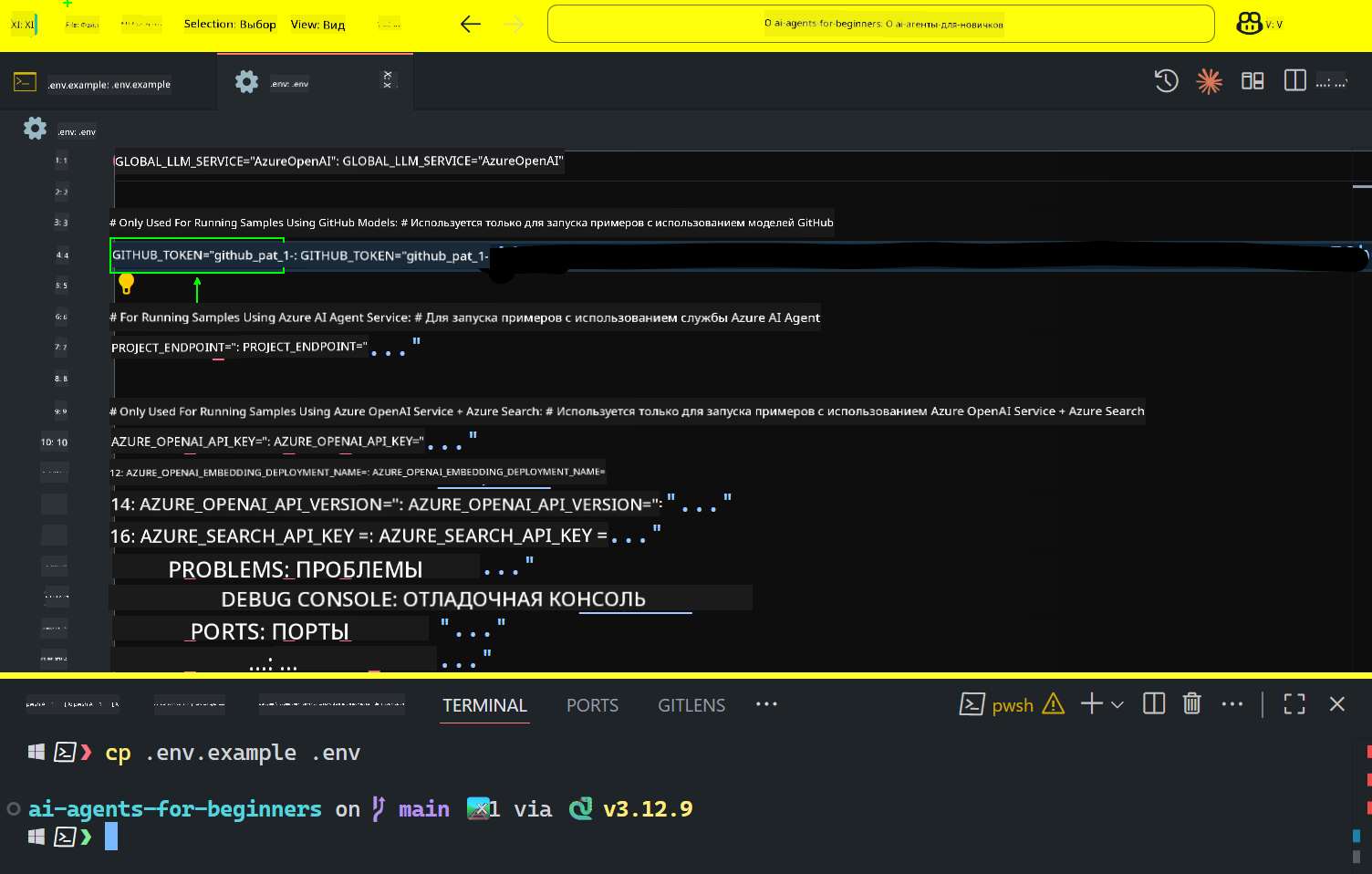
Task: Click the Azure AI Agent Service comment
Action: (x=465, y=317)
